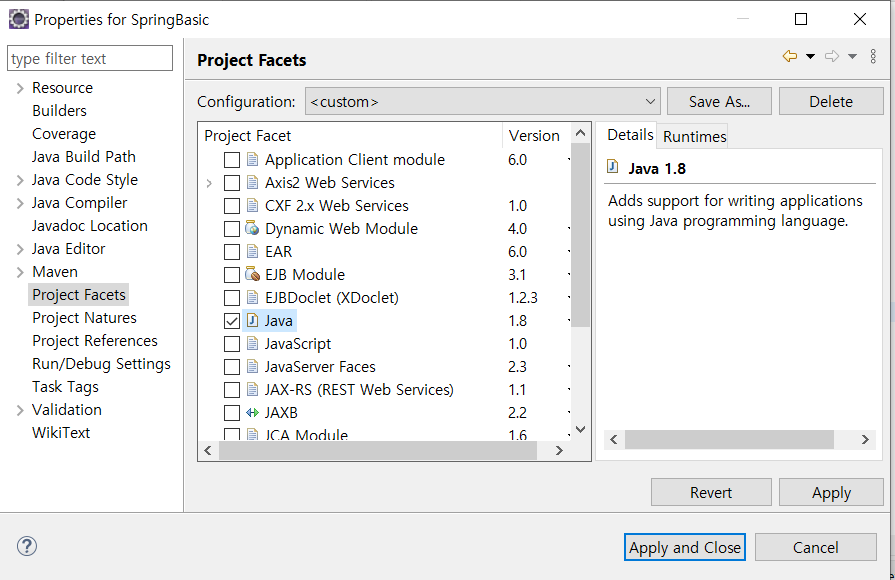
Task: Click the JAX-RS facet document icon
Action: coord(252,389)
